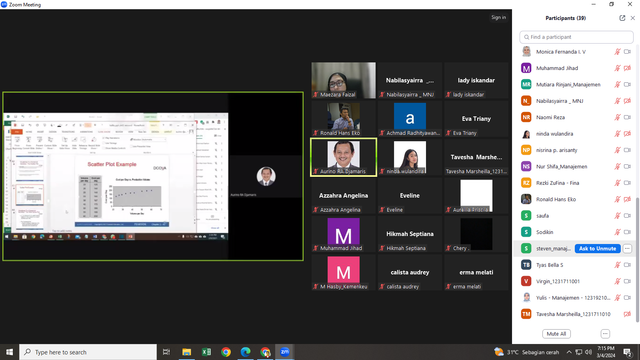Click saufa microphone icon

[x=618, y=216]
